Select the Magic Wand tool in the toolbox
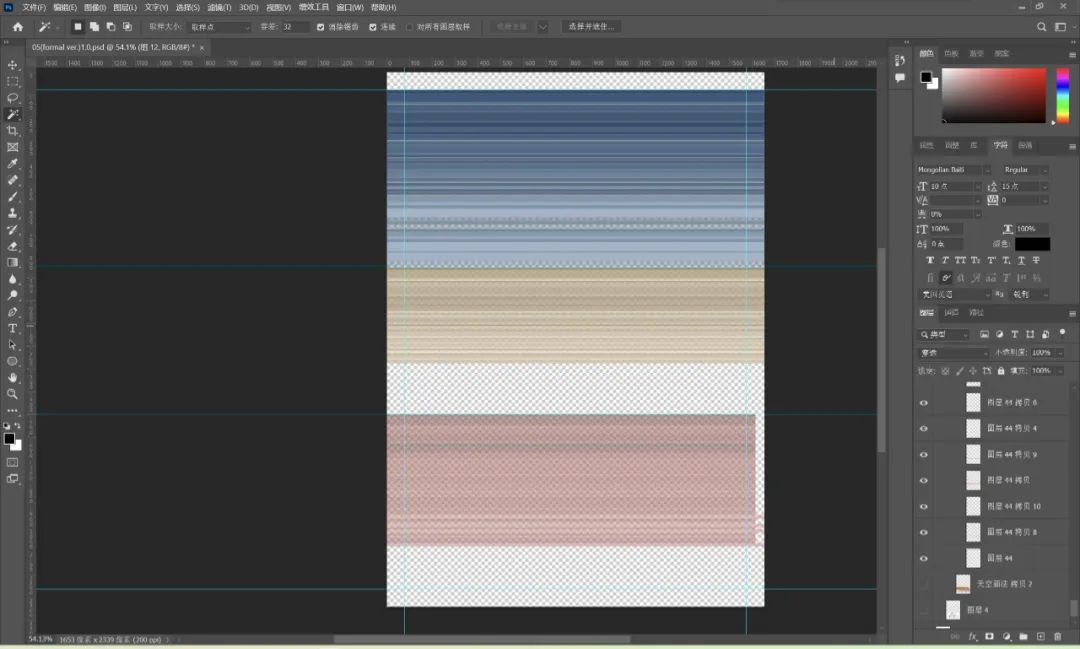 tap(12, 114)
